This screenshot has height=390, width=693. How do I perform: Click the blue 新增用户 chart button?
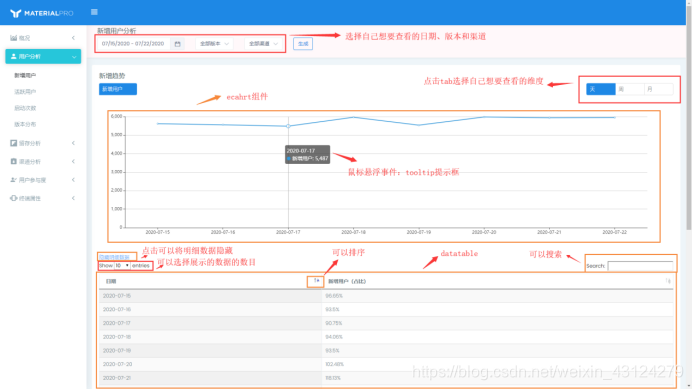point(118,89)
